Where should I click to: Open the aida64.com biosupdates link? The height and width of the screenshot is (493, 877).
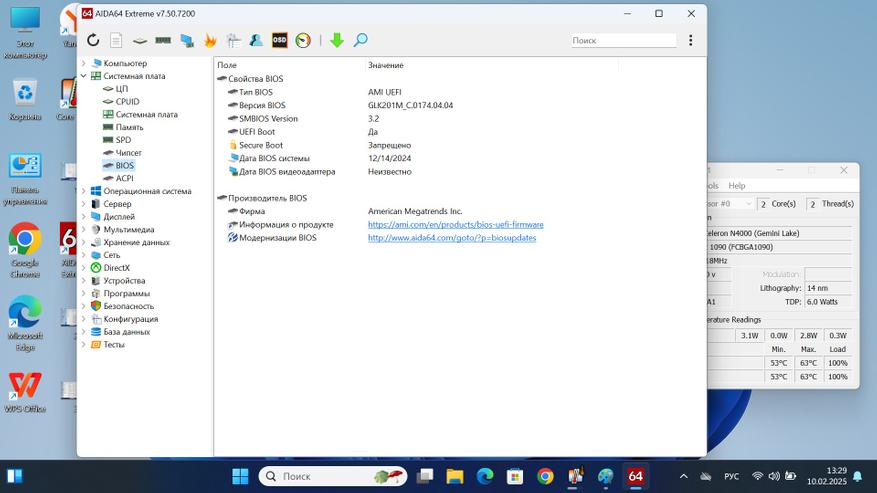click(452, 238)
